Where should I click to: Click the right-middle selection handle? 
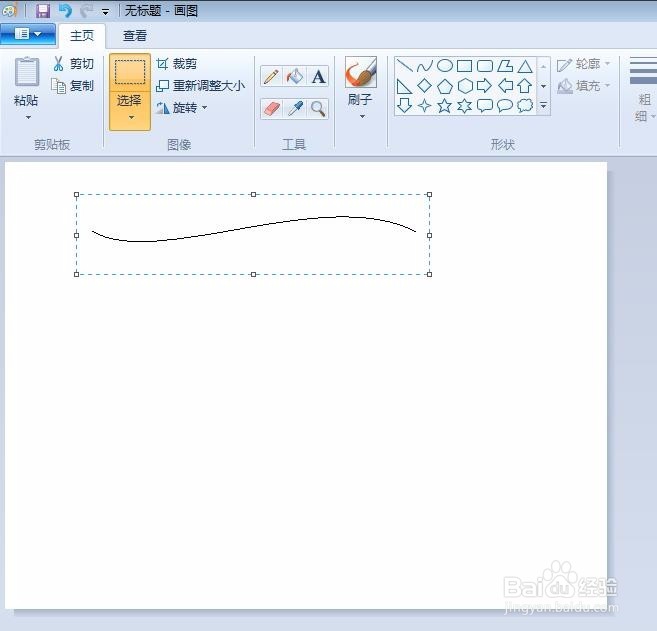point(429,235)
